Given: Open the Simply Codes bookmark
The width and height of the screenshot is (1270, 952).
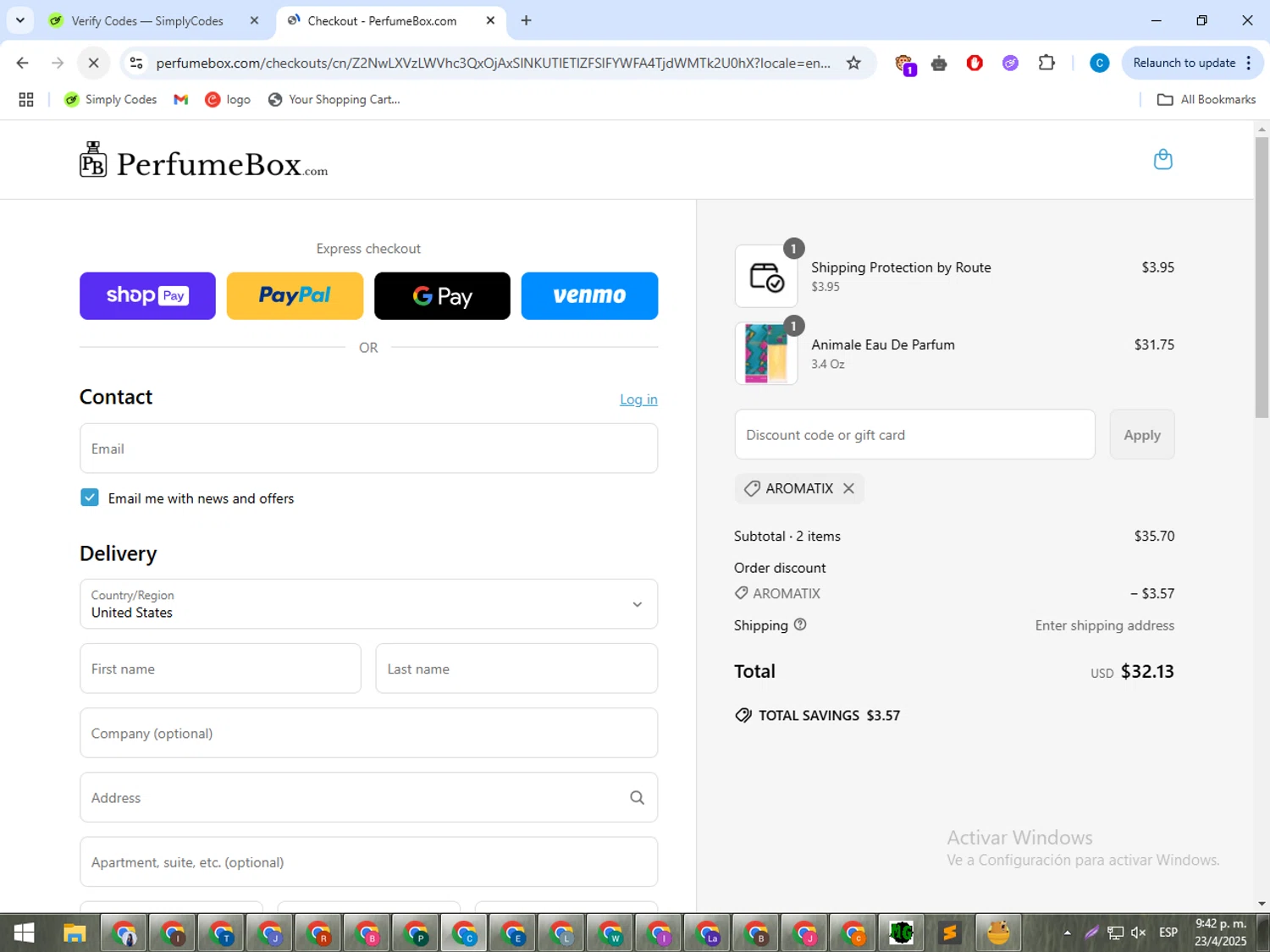Looking at the screenshot, I should tap(111, 100).
